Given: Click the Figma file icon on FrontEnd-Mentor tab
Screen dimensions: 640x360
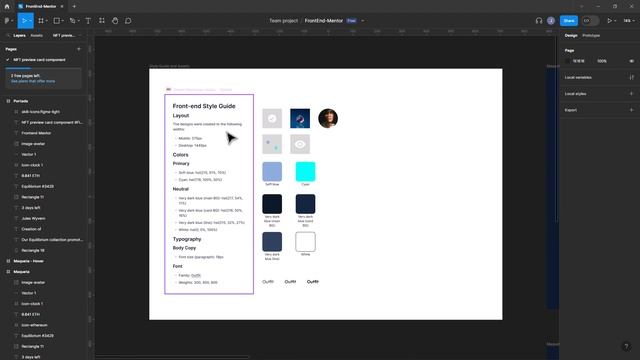Looking at the screenshot, I should pos(20,7).
